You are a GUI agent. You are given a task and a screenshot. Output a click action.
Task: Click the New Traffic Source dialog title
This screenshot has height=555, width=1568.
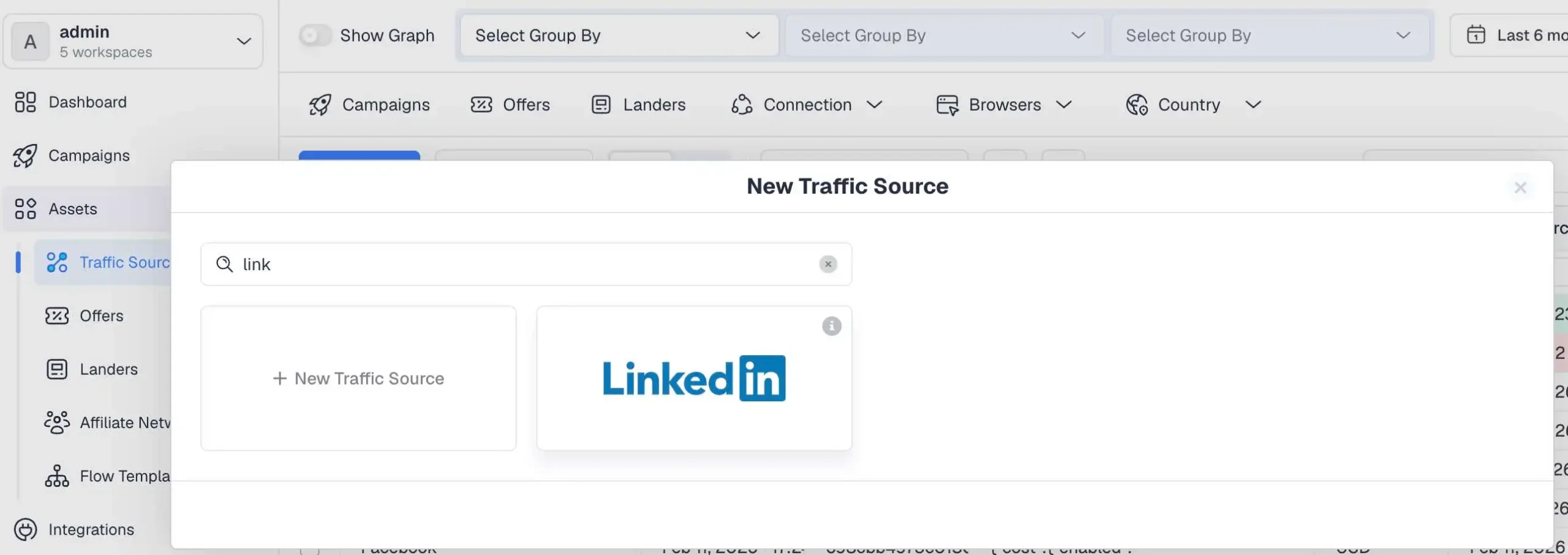(847, 186)
